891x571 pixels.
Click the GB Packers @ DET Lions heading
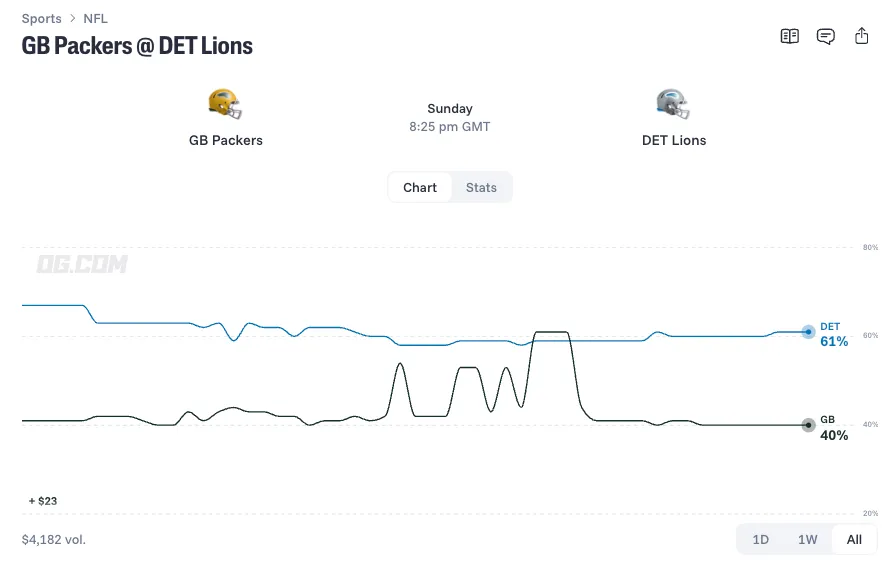[x=137, y=46]
